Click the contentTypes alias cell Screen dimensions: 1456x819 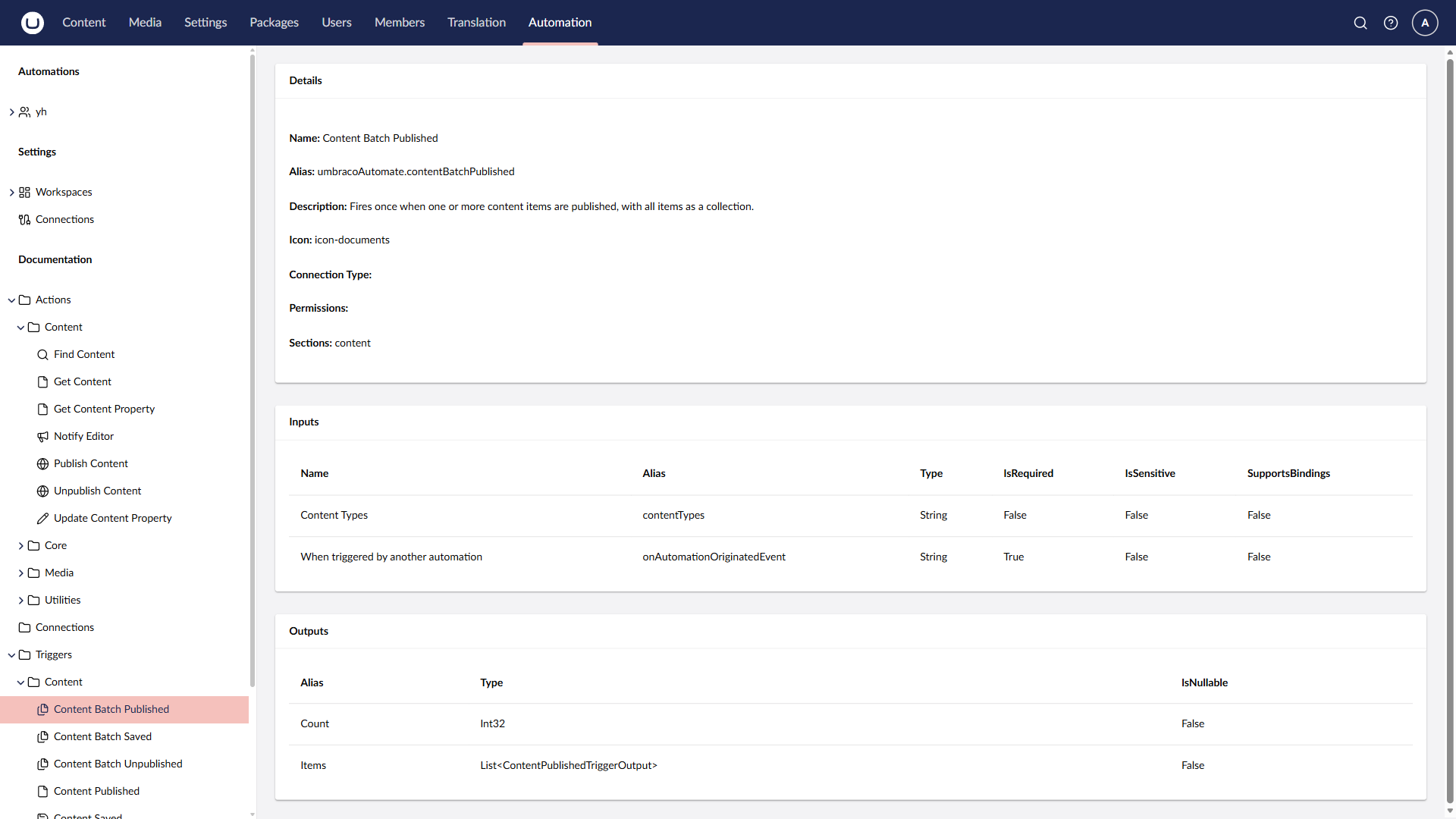point(673,516)
